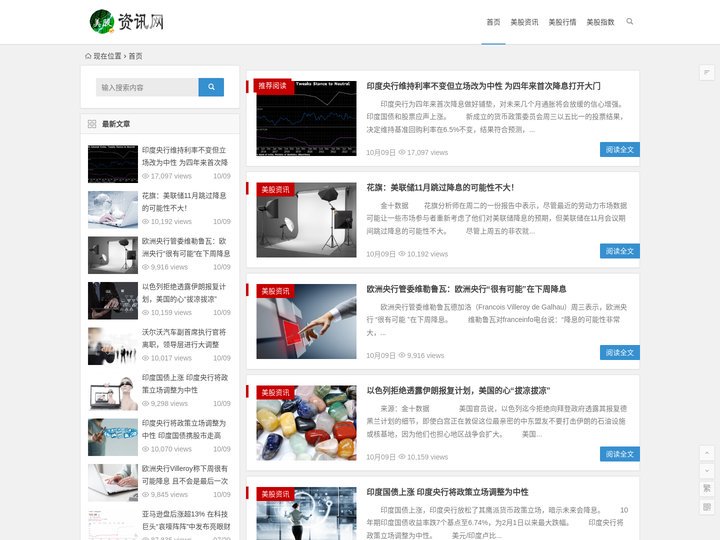Open 美股指数 navigation menu item
Viewport: 720px width, 540px height.
pyautogui.click(x=600, y=22)
